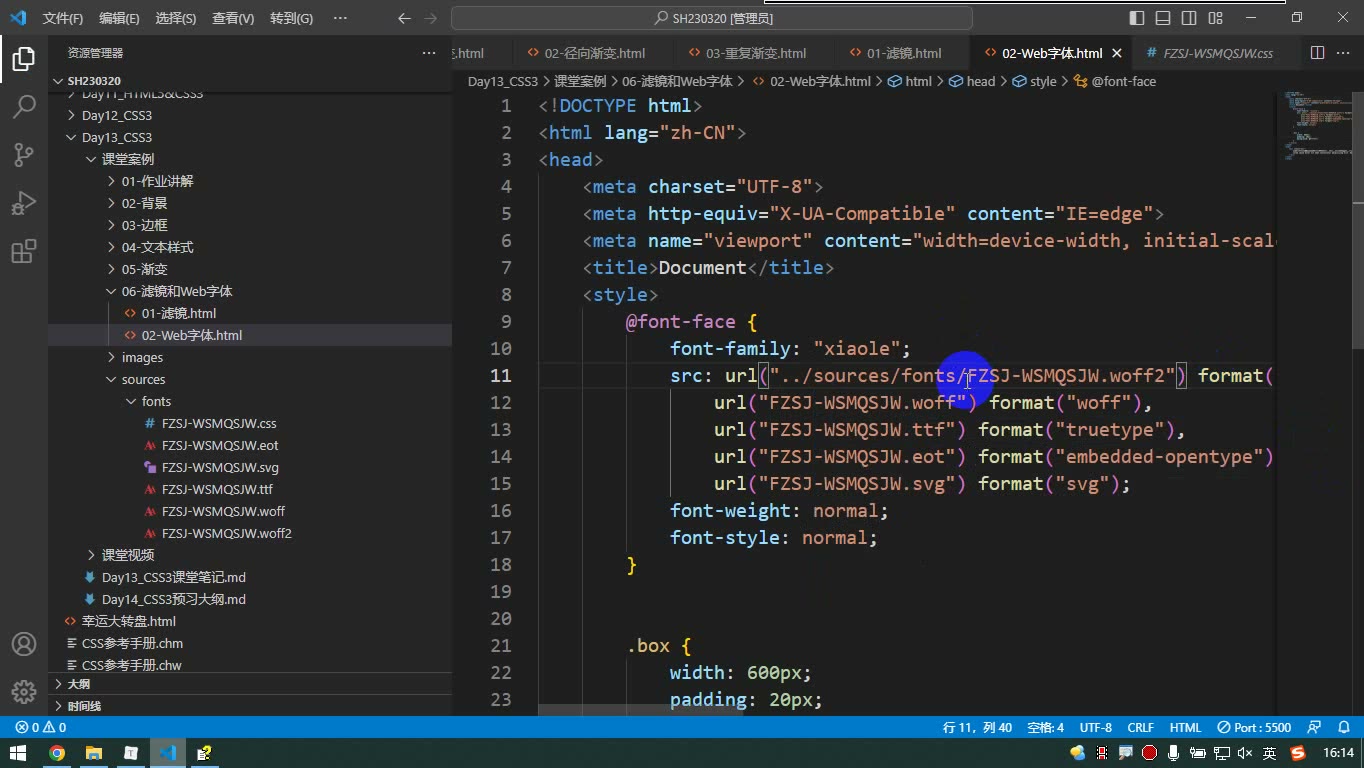Click the HTML language mode button

tap(1185, 727)
